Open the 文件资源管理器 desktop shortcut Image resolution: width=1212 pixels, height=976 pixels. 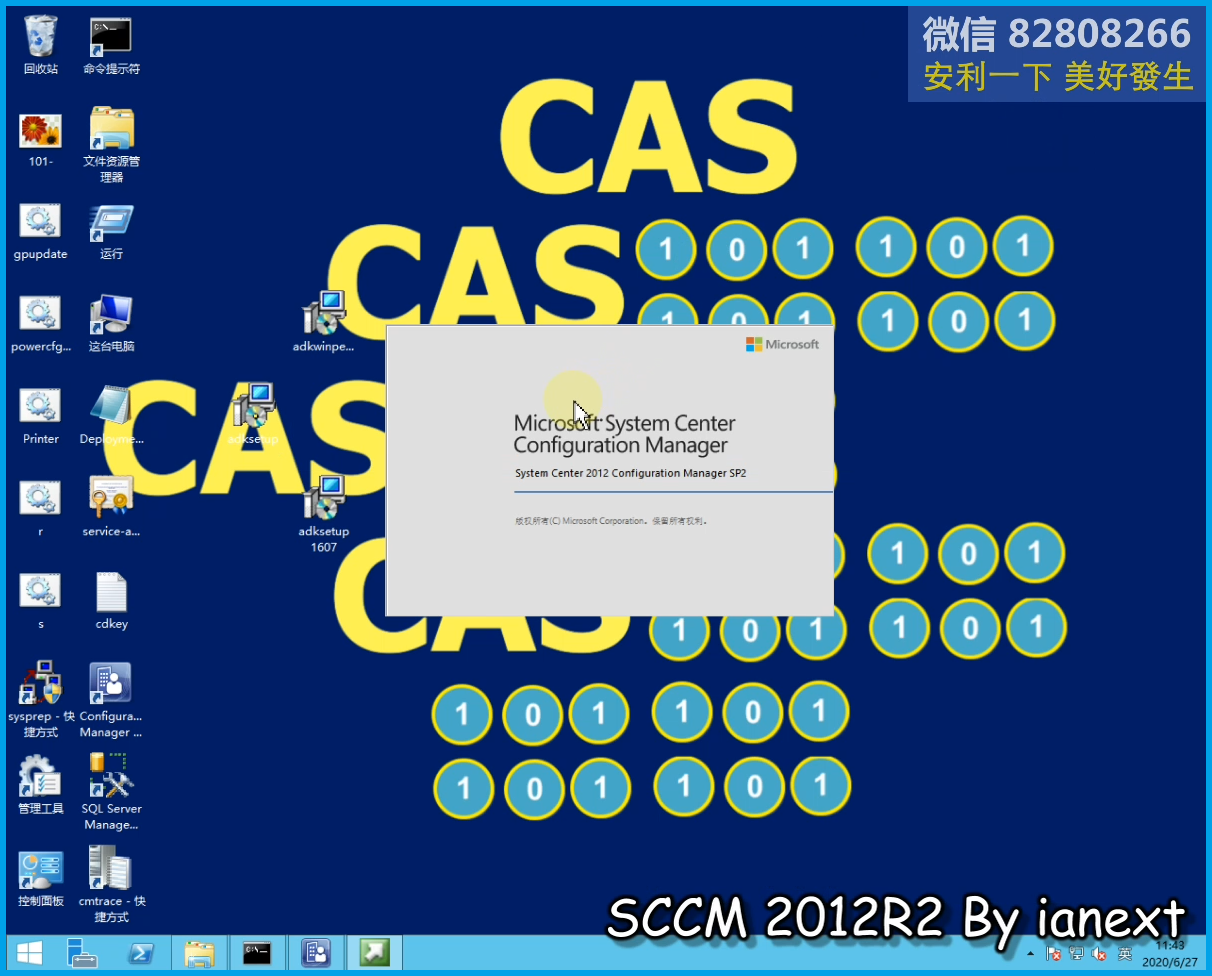pos(111,145)
